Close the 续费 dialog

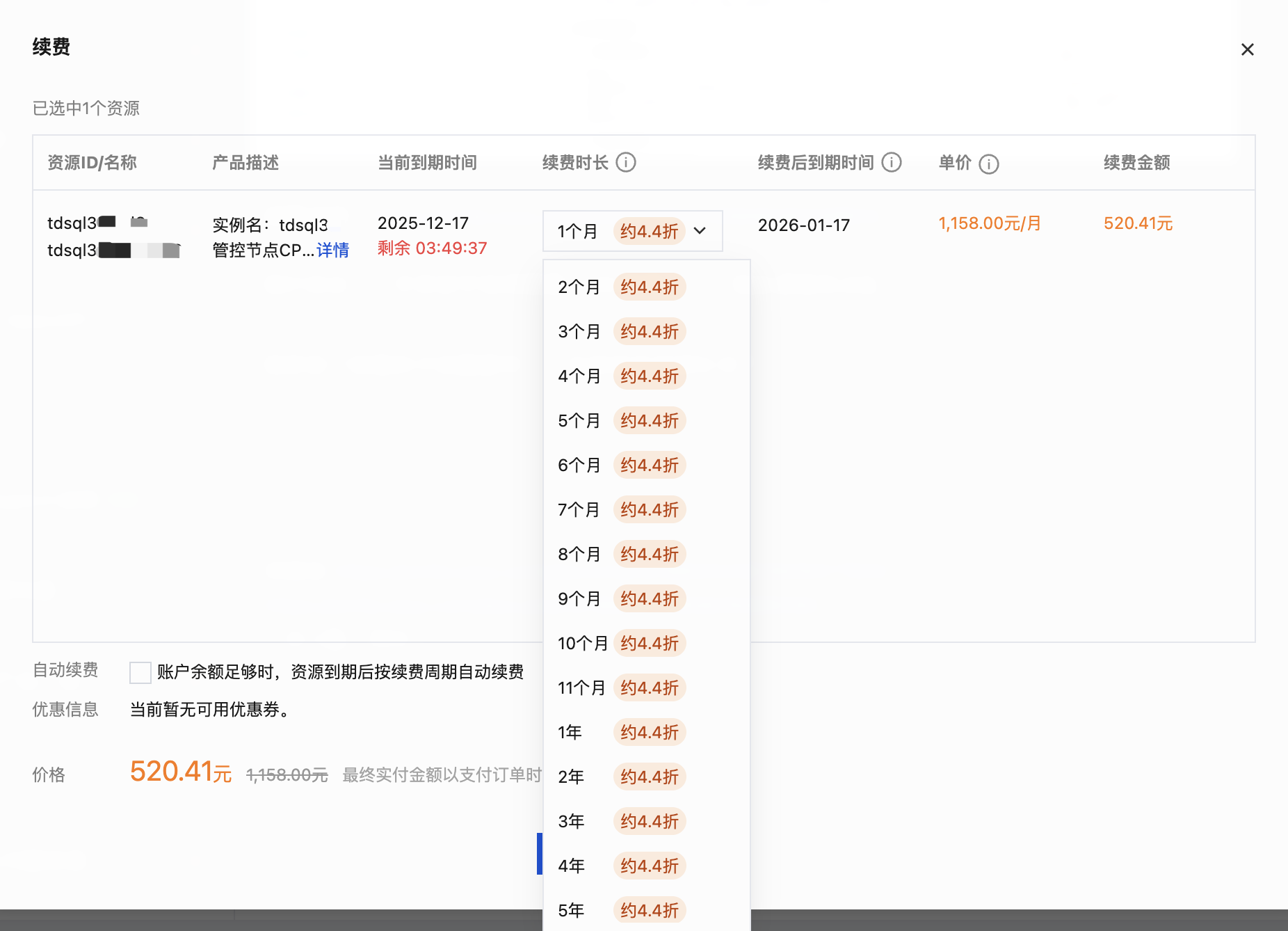[1247, 49]
